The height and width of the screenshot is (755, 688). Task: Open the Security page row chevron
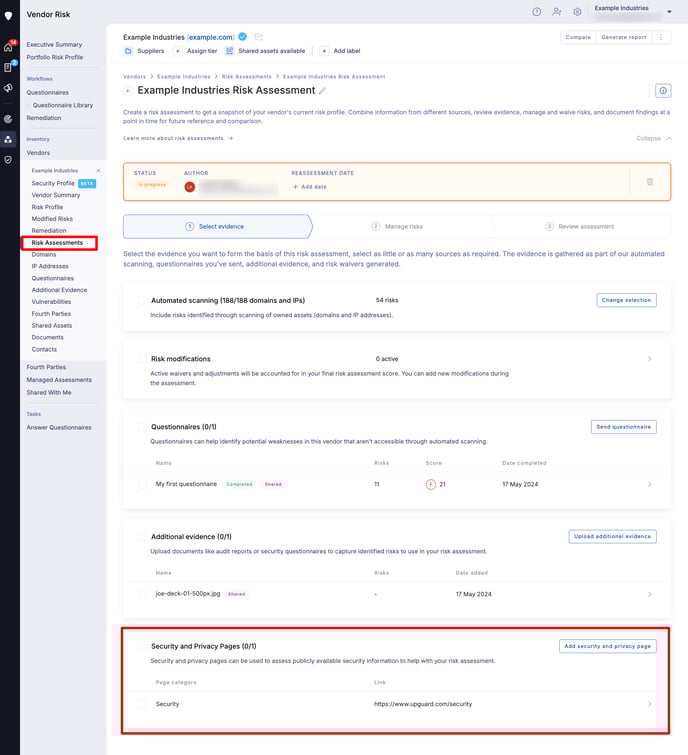click(649, 704)
